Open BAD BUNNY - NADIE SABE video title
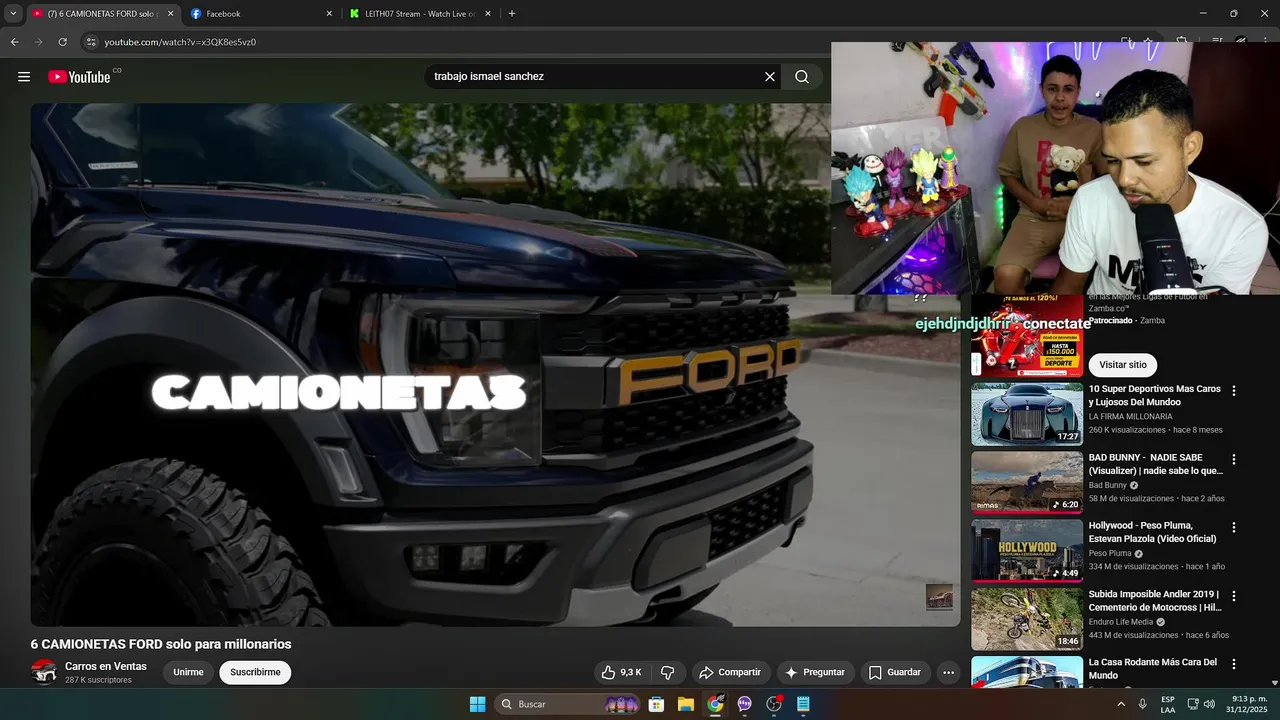The image size is (1280, 720). (1155, 464)
